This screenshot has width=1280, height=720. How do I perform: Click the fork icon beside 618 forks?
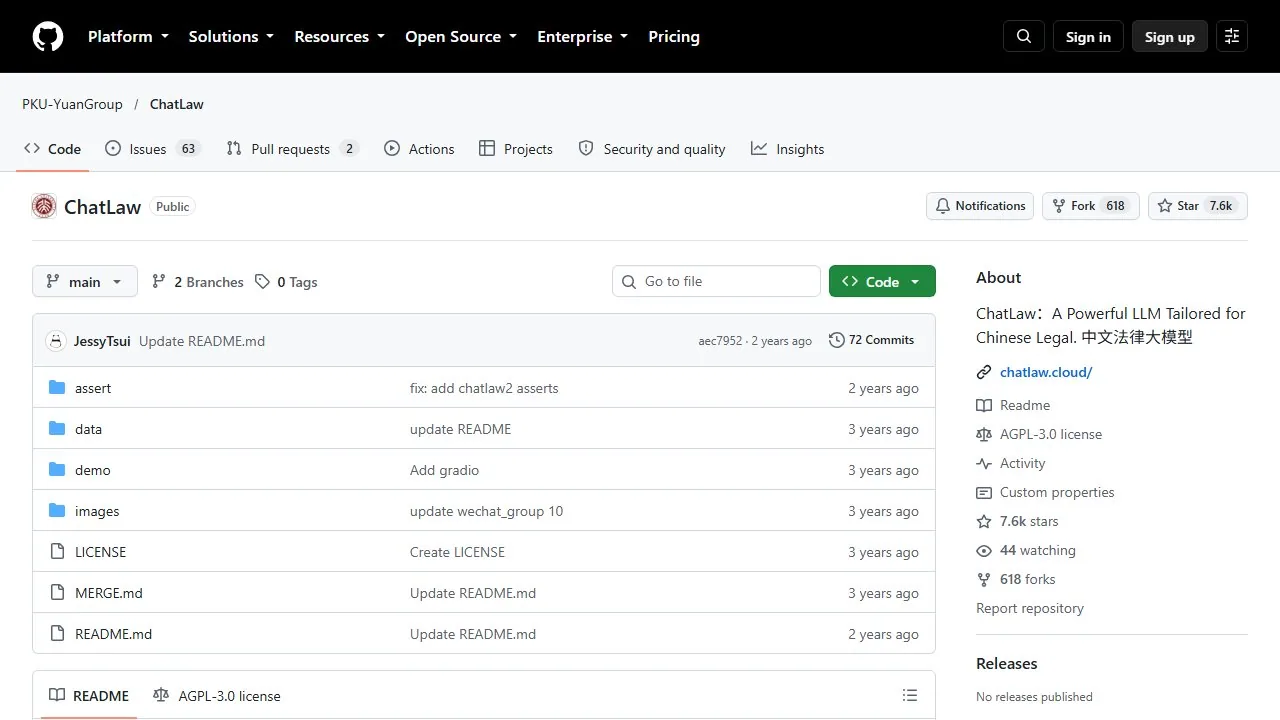[x=984, y=579]
